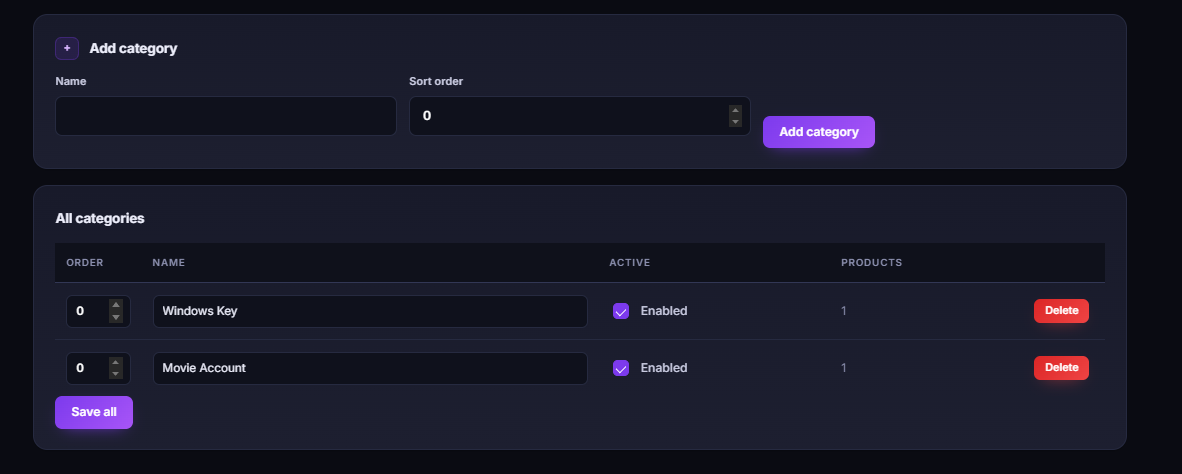
Task: Edit the Movie Account name field
Action: pyautogui.click(x=370, y=368)
